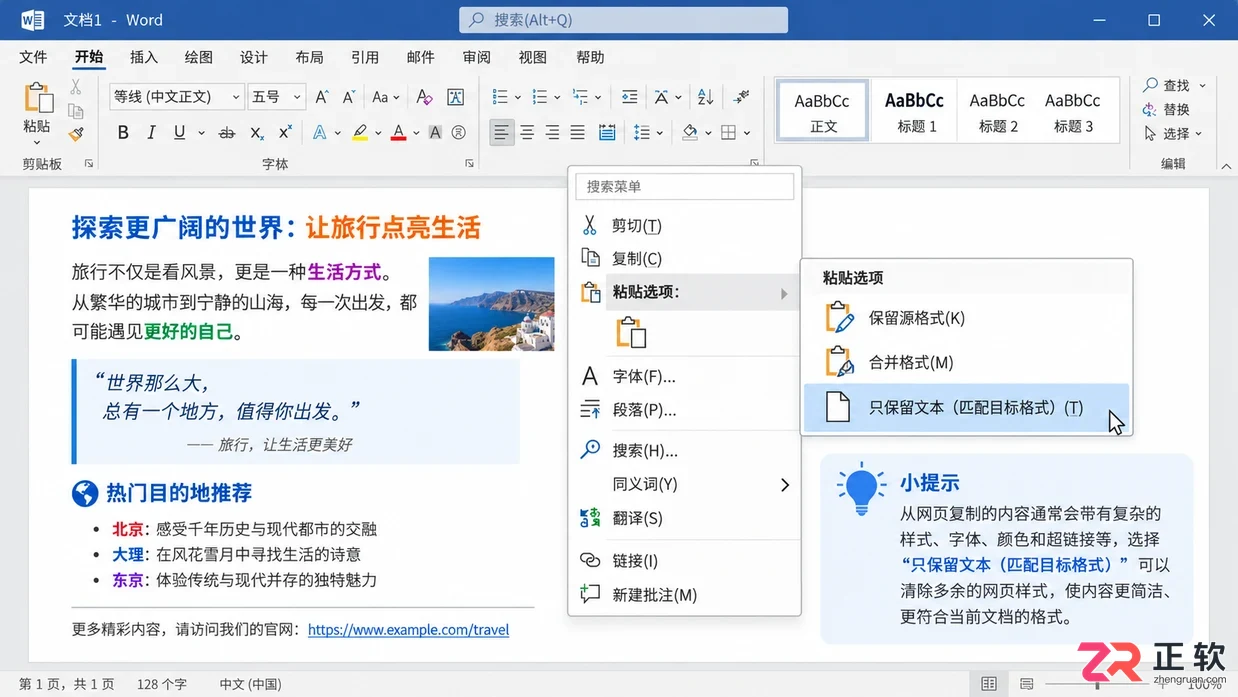Screen dimensions: 1238x697
Task: Toggle left alignment button
Action: tap(501, 132)
